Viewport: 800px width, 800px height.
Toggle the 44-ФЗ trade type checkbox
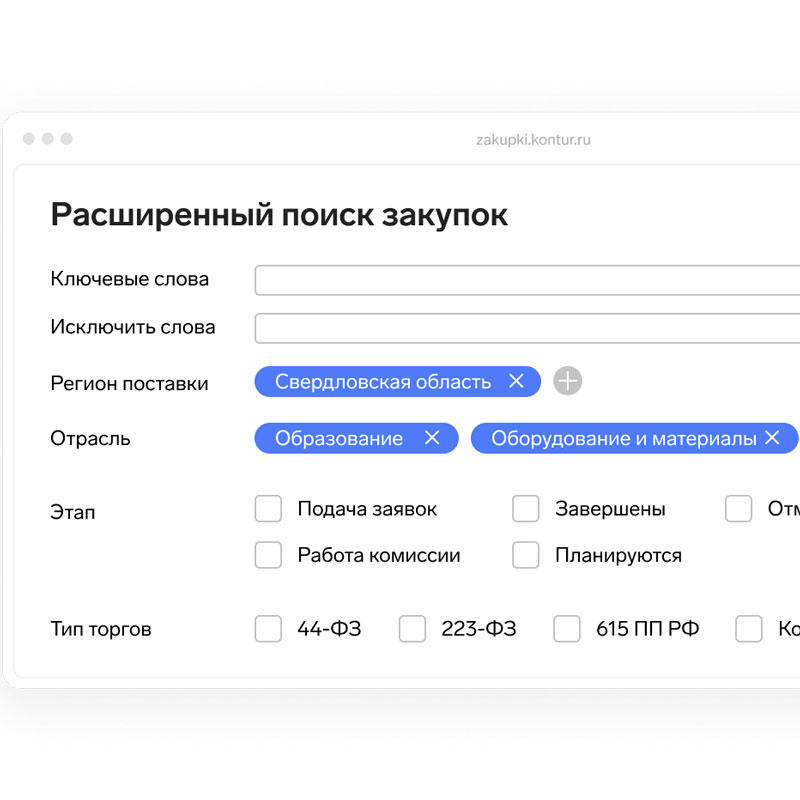[268, 629]
